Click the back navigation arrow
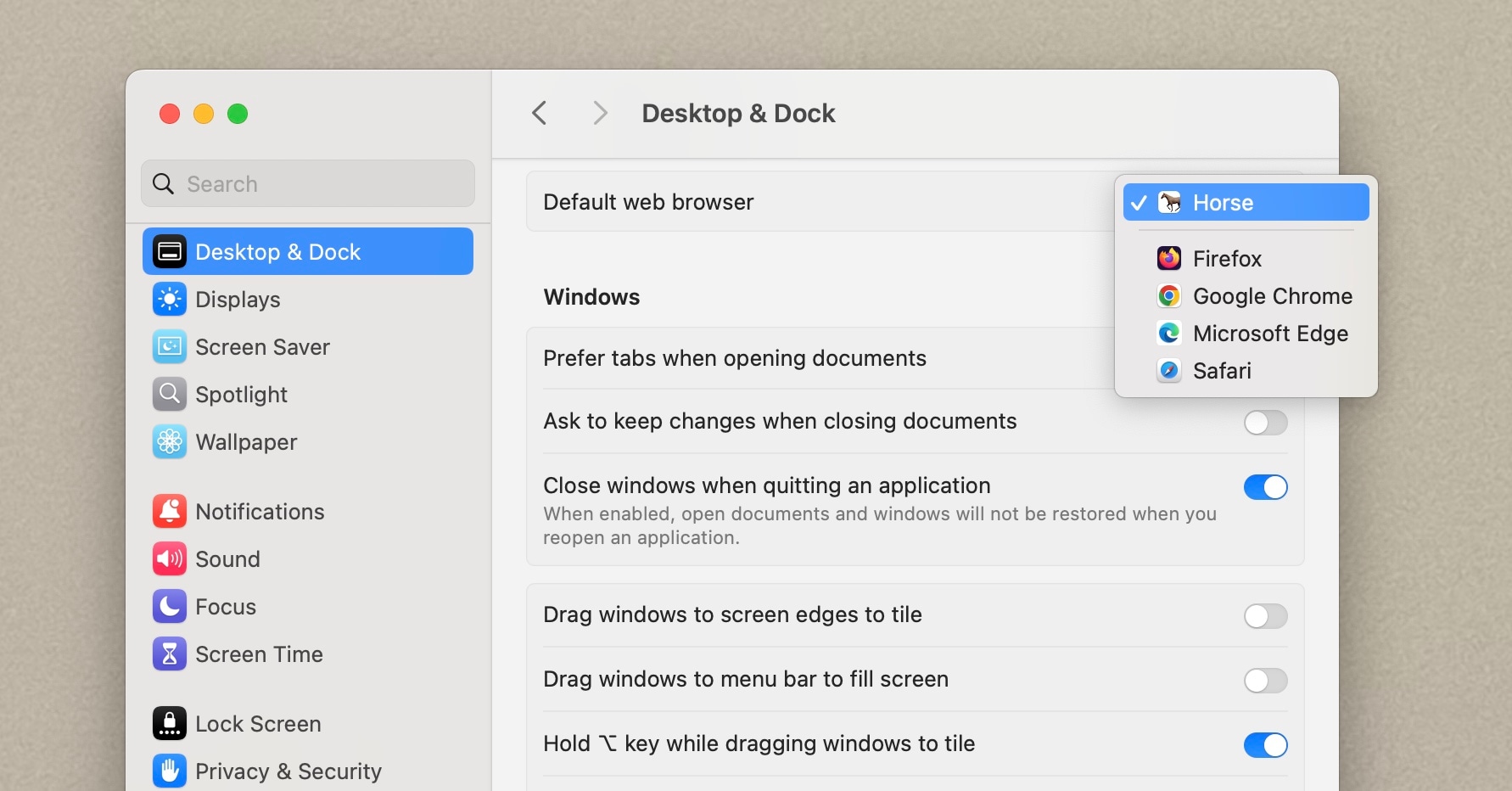This screenshot has height=791, width=1512. pos(539,113)
